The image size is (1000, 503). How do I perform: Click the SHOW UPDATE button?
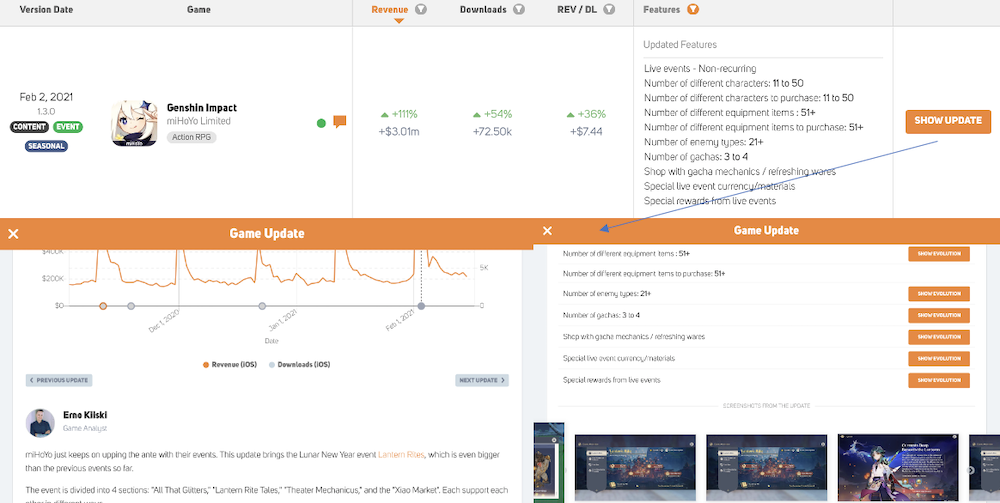[x=948, y=121]
